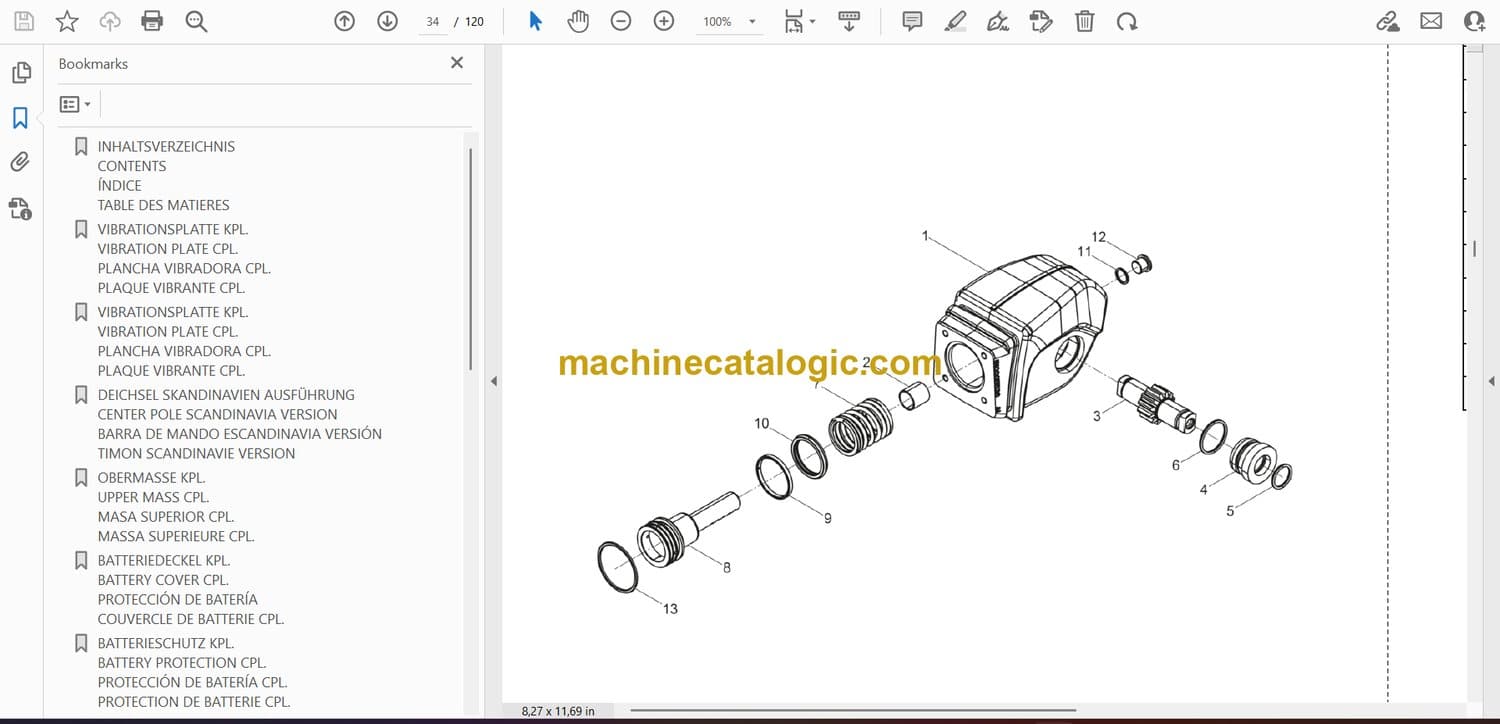Image resolution: width=1500 pixels, height=724 pixels.
Task: Open the bookmarks options dropdown menu
Action: click(x=75, y=104)
